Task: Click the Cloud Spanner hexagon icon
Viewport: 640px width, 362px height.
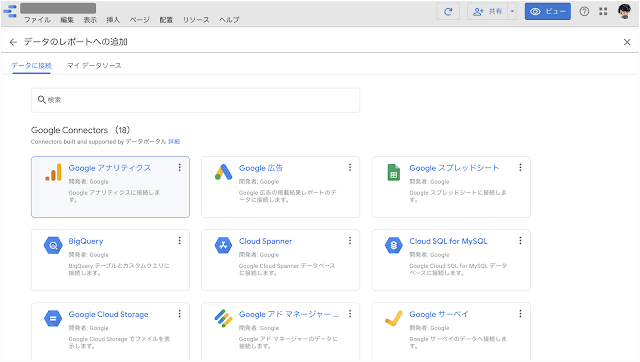Action: (x=223, y=245)
